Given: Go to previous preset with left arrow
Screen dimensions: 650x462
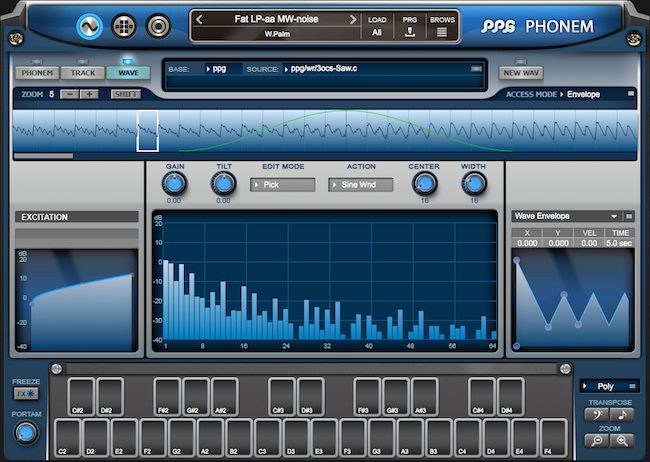Looking at the screenshot, I should point(199,19).
